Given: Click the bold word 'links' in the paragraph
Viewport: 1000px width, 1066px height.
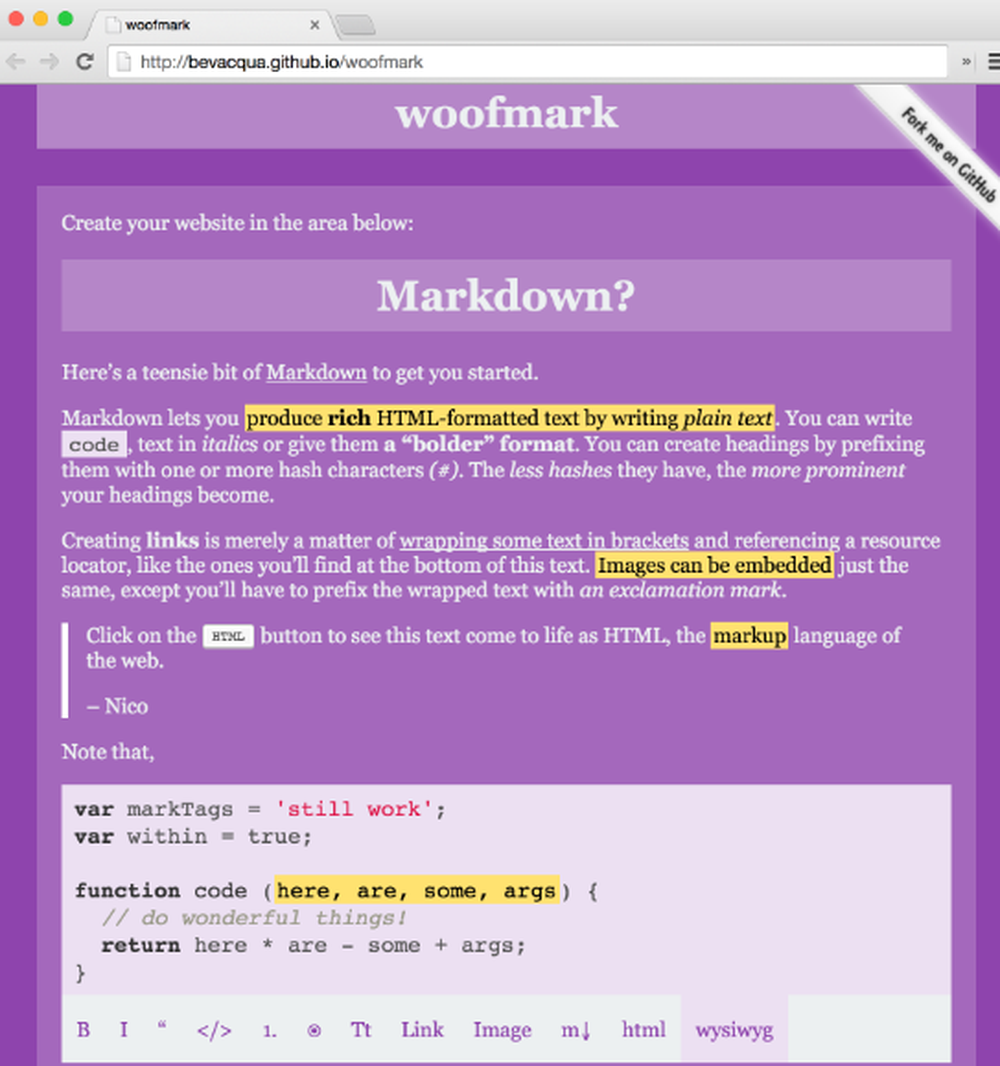Looking at the screenshot, I should [173, 540].
